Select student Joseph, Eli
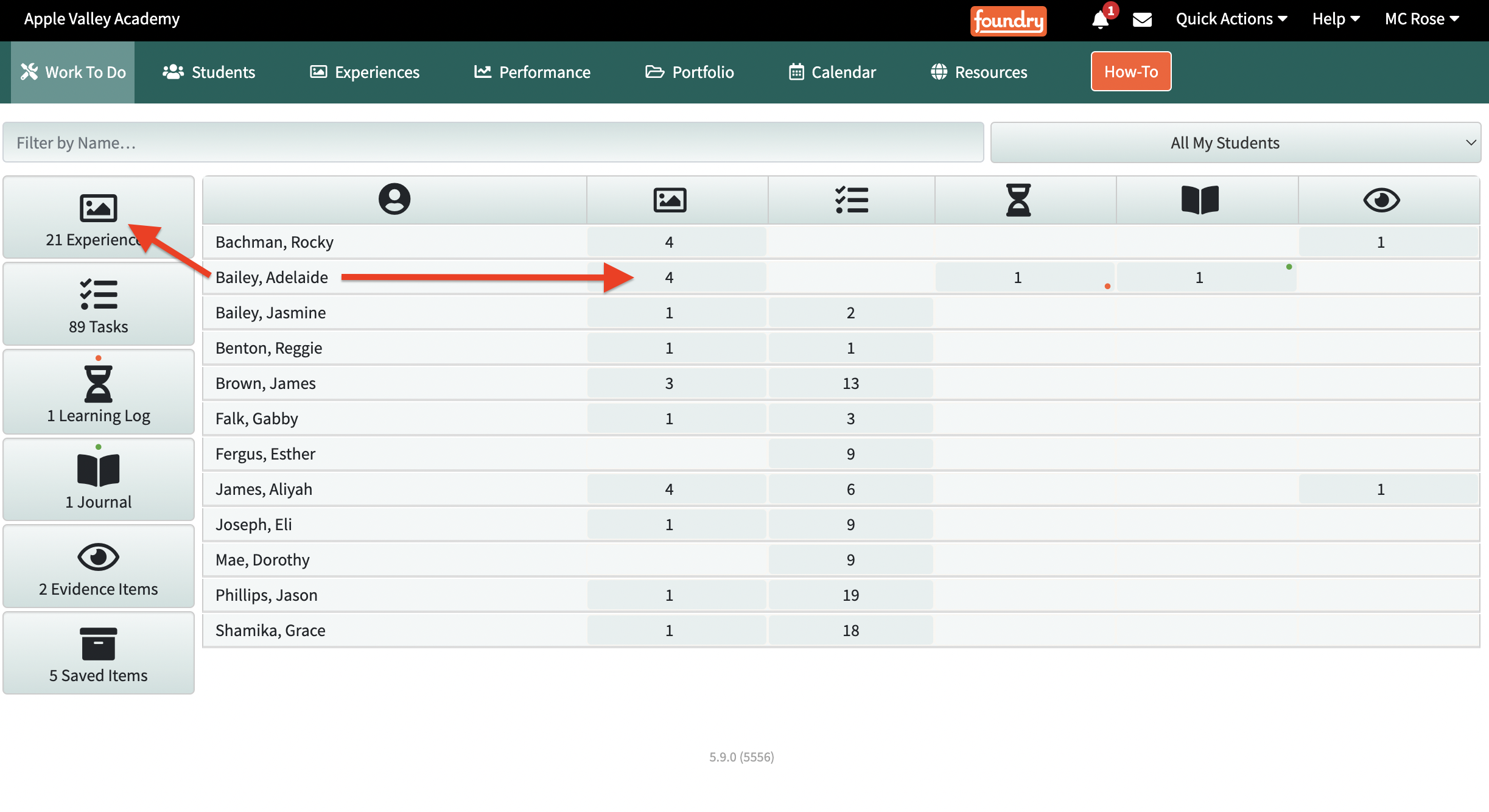Viewport: 1489px width, 812px height. pyautogui.click(x=254, y=525)
